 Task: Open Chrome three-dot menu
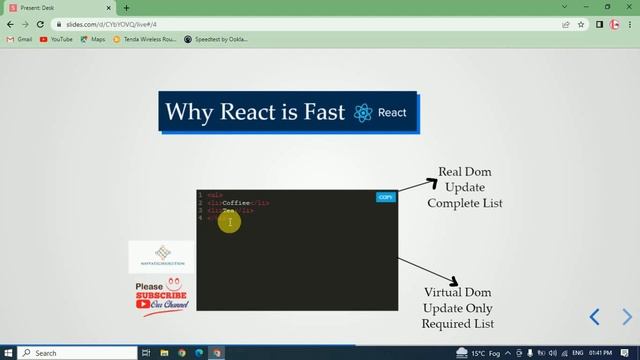tap(630, 24)
